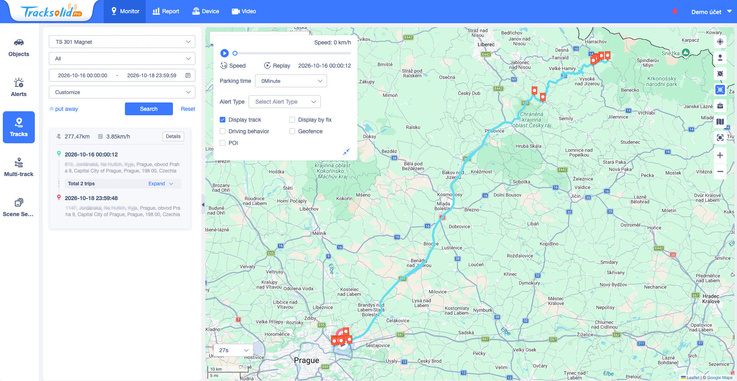Open the Alerts sidebar panel
The width and height of the screenshot is (737, 381).
click(x=19, y=87)
